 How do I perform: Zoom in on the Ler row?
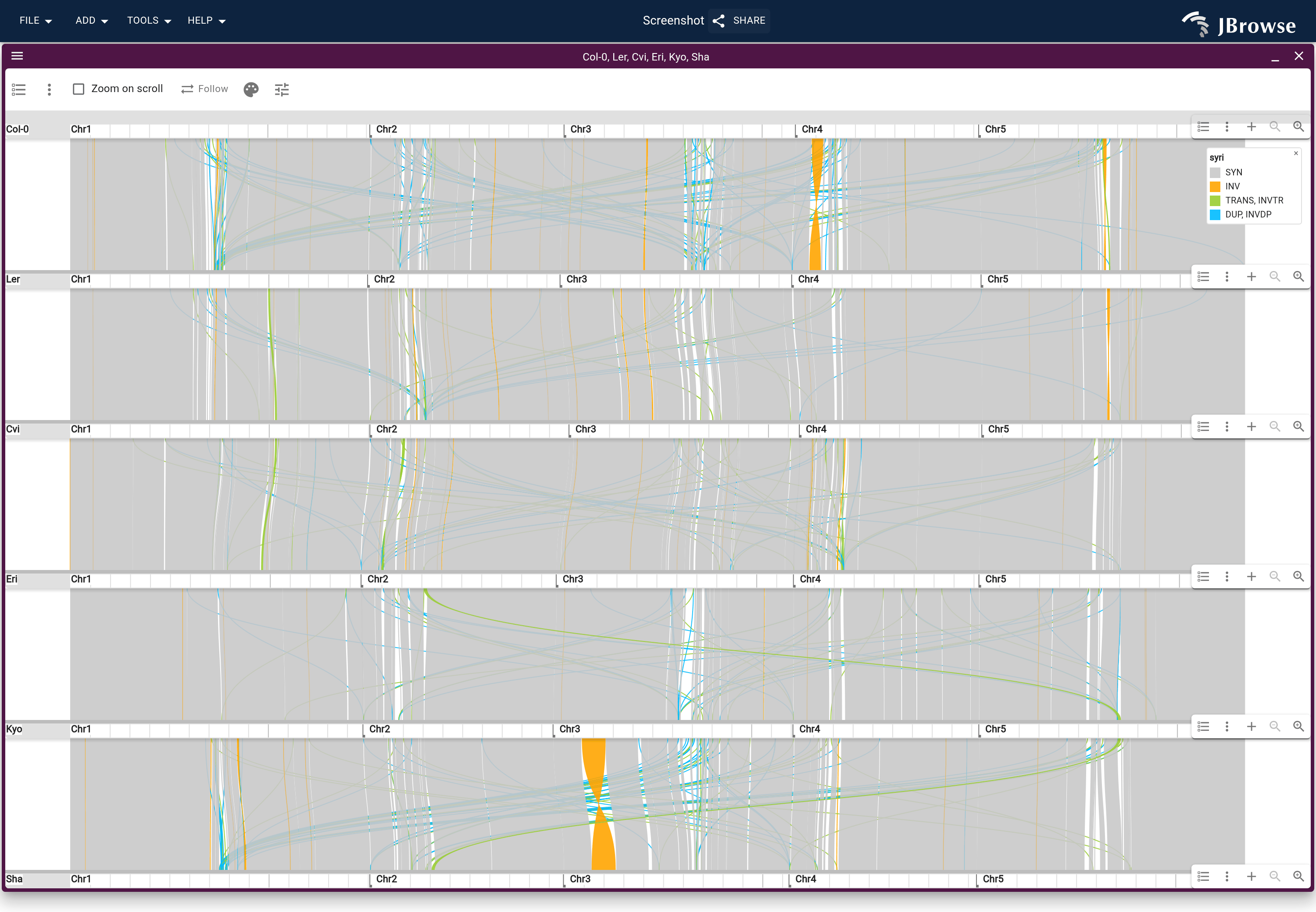pos(1299,277)
